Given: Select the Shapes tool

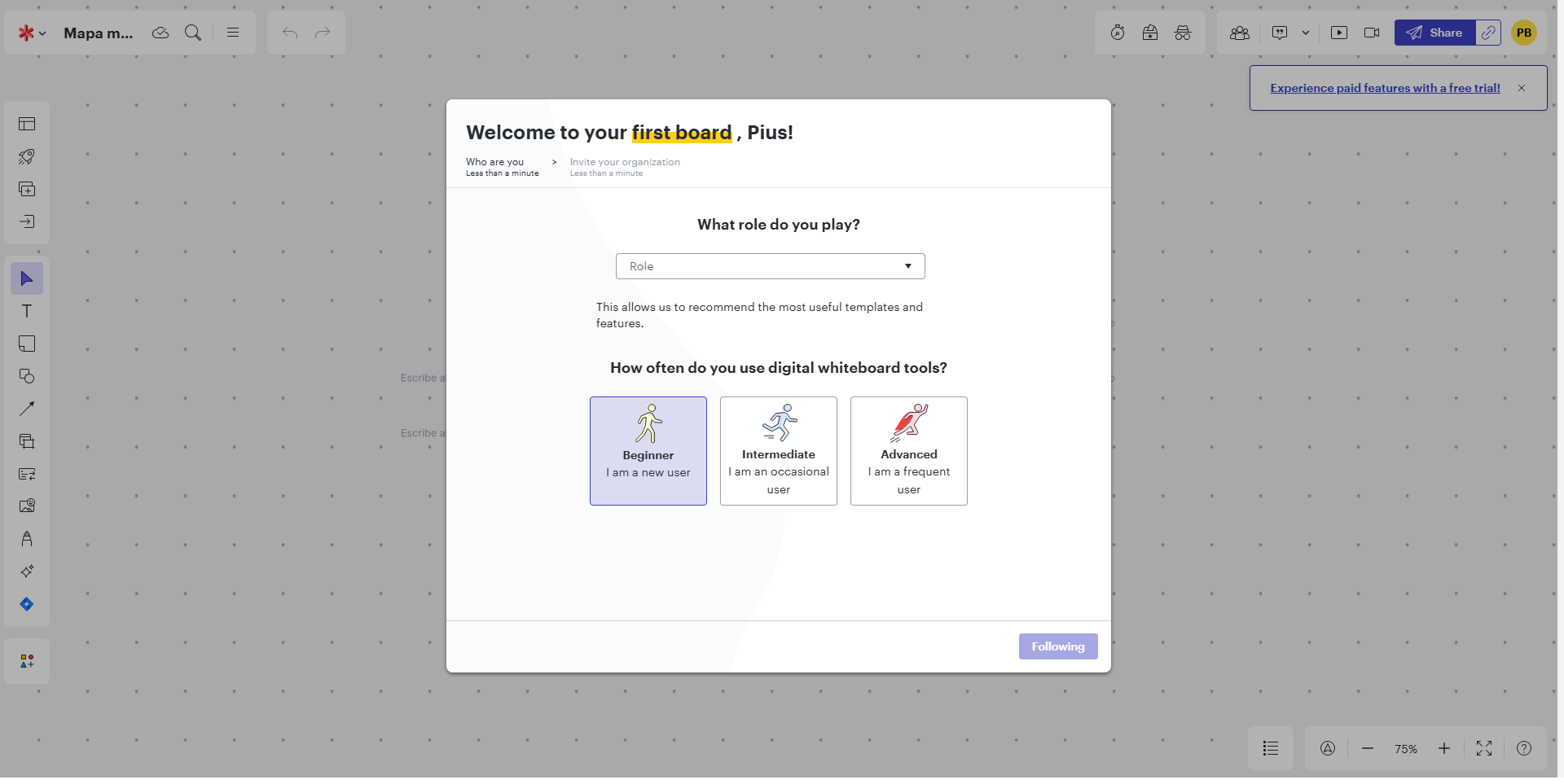Looking at the screenshot, I should pos(27,376).
